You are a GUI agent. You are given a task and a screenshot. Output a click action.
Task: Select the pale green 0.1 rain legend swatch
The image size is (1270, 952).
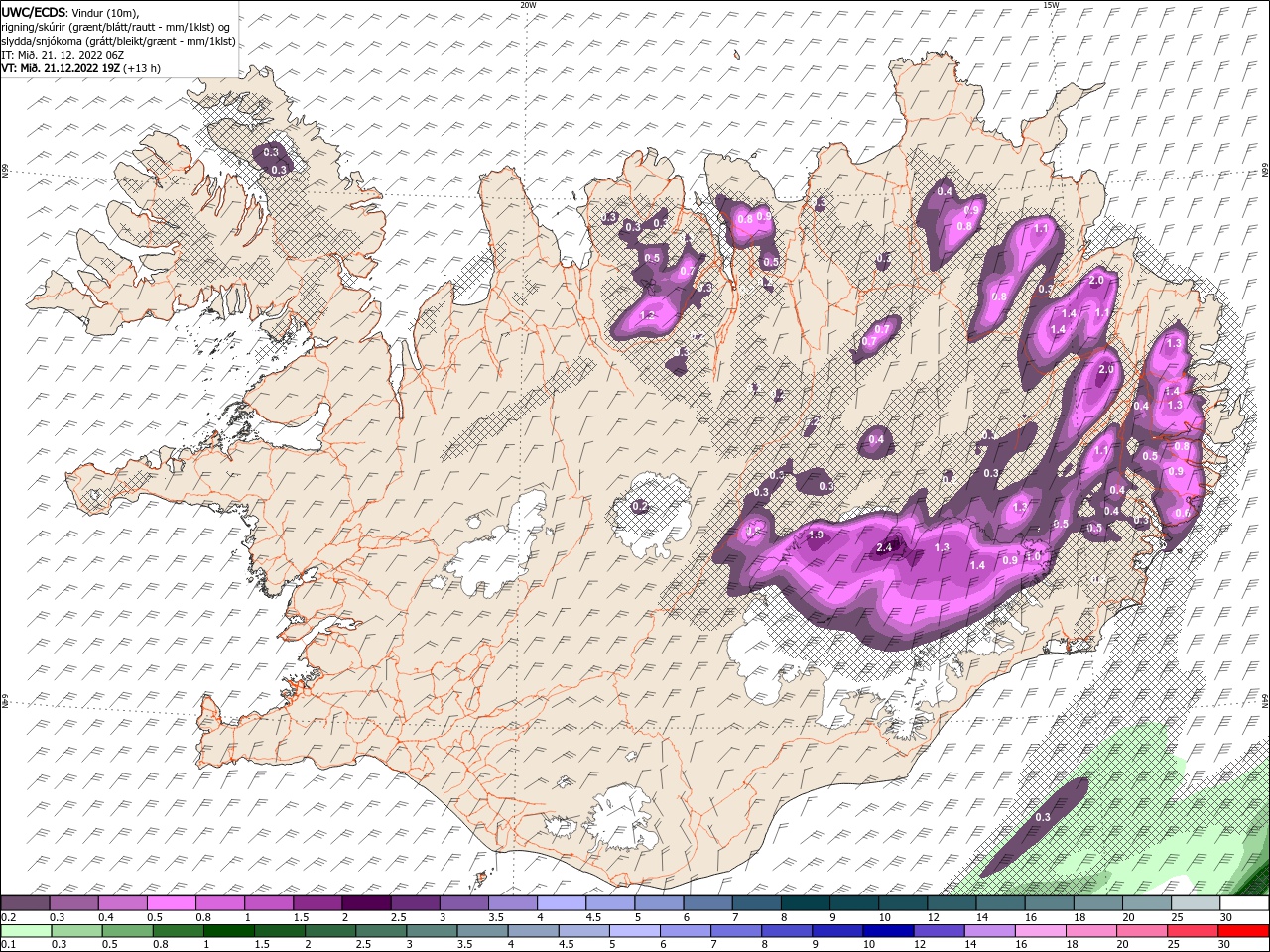(x=26, y=931)
